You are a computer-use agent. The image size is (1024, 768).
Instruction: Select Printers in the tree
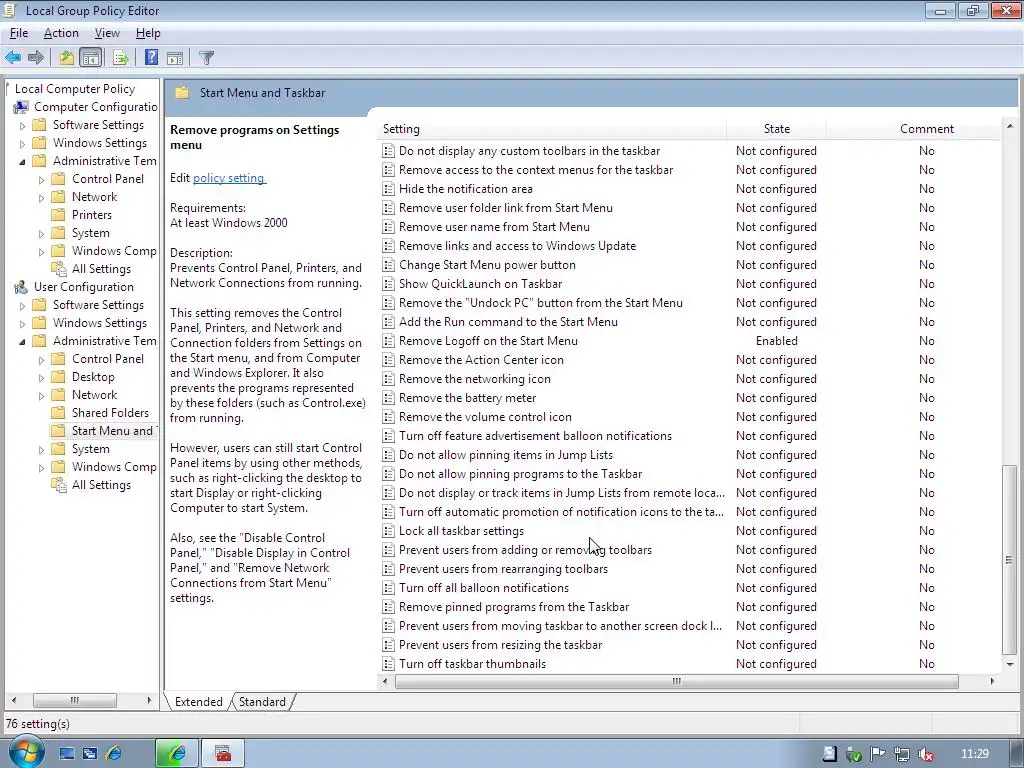click(91, 215)
